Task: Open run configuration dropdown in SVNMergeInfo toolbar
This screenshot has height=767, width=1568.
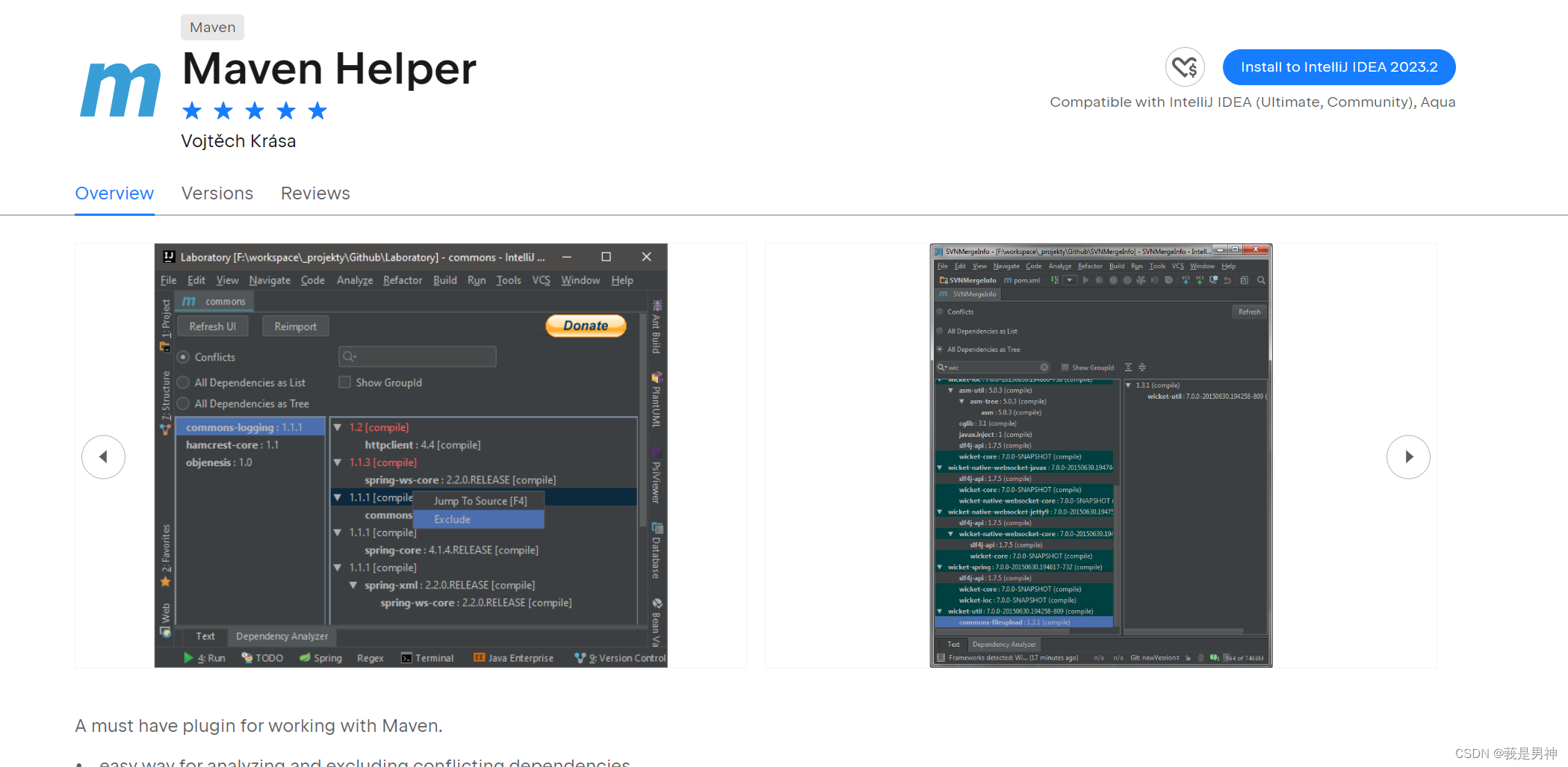Action: (x=1070, y=281)
